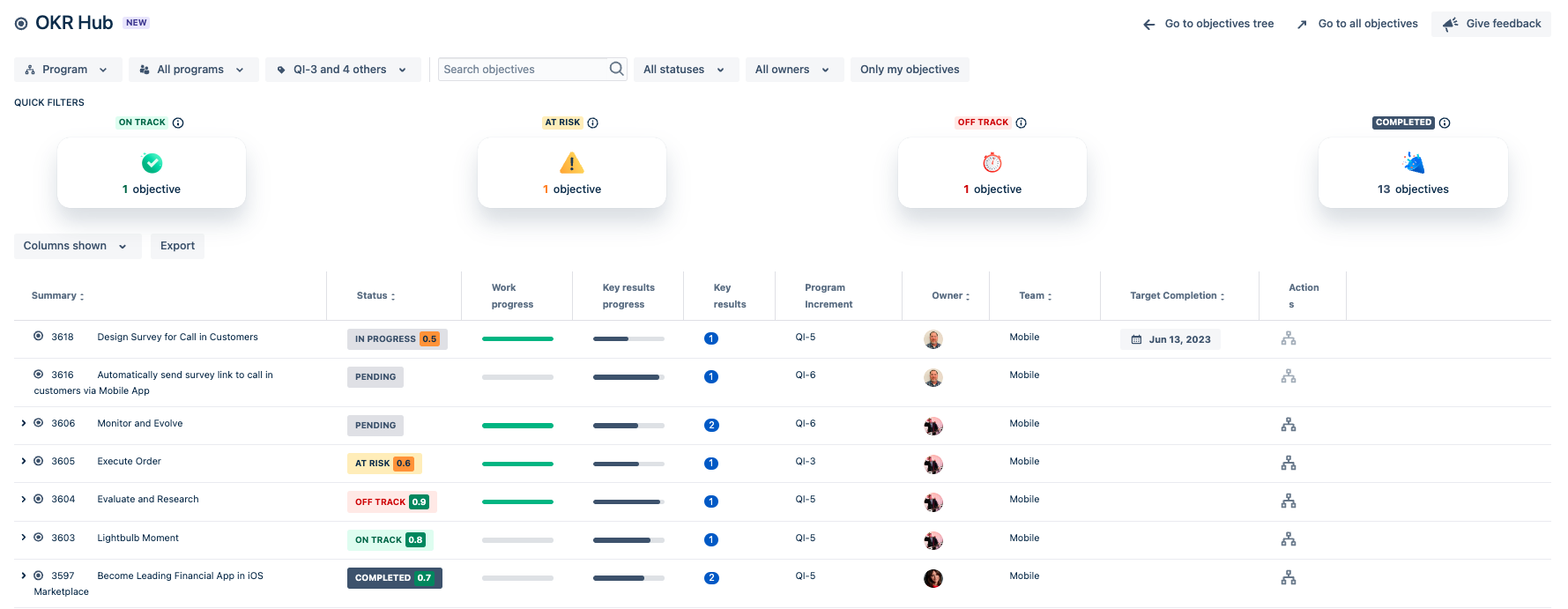1568x609 pixels.
Task: Click the Give feedback button
Action: pyautogui.click(x=1491, y=24)
